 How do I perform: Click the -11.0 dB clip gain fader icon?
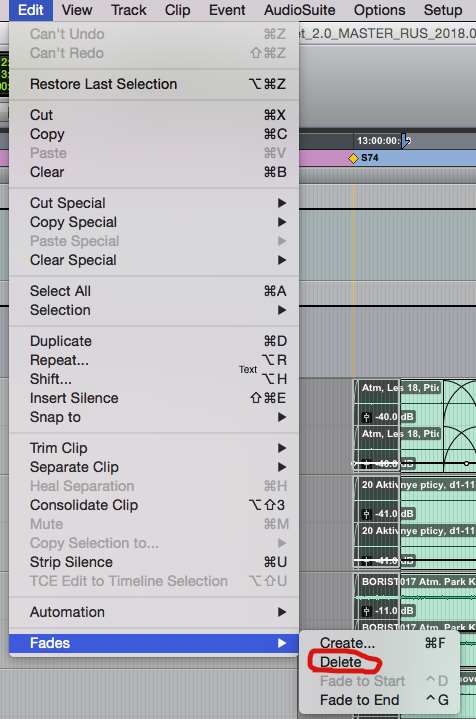click(x=366, y=611)
